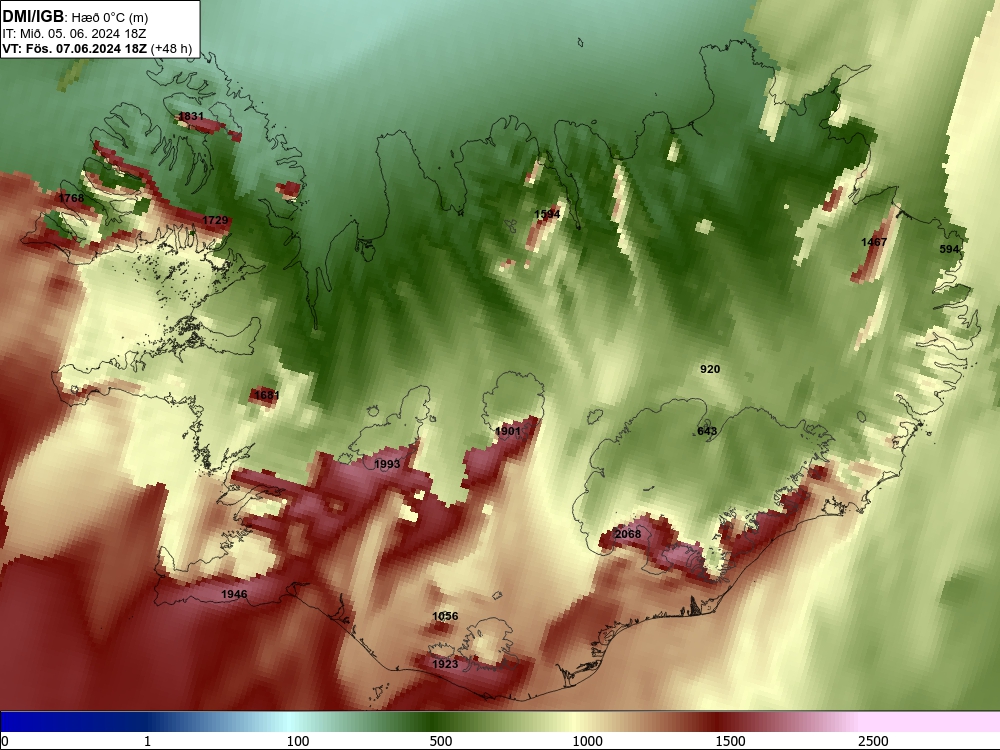1000x750 pixels.
Task: Click the DMI/IGB title text
Action: (33, 17)
